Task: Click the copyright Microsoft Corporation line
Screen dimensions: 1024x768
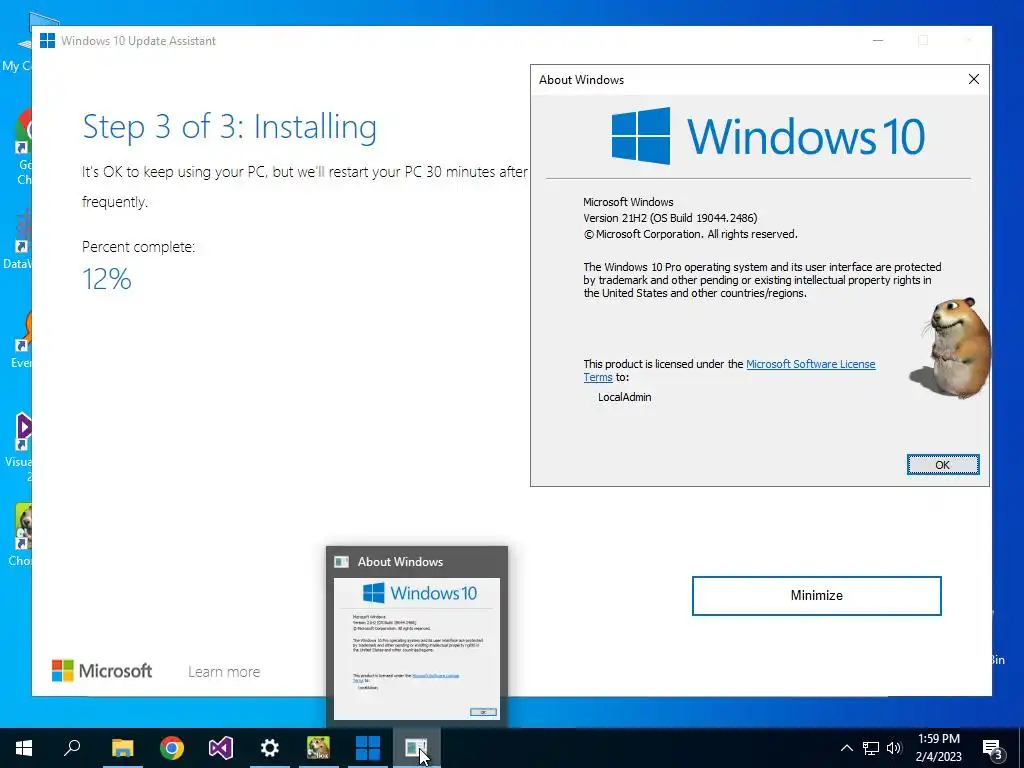Action: (690, 234)
